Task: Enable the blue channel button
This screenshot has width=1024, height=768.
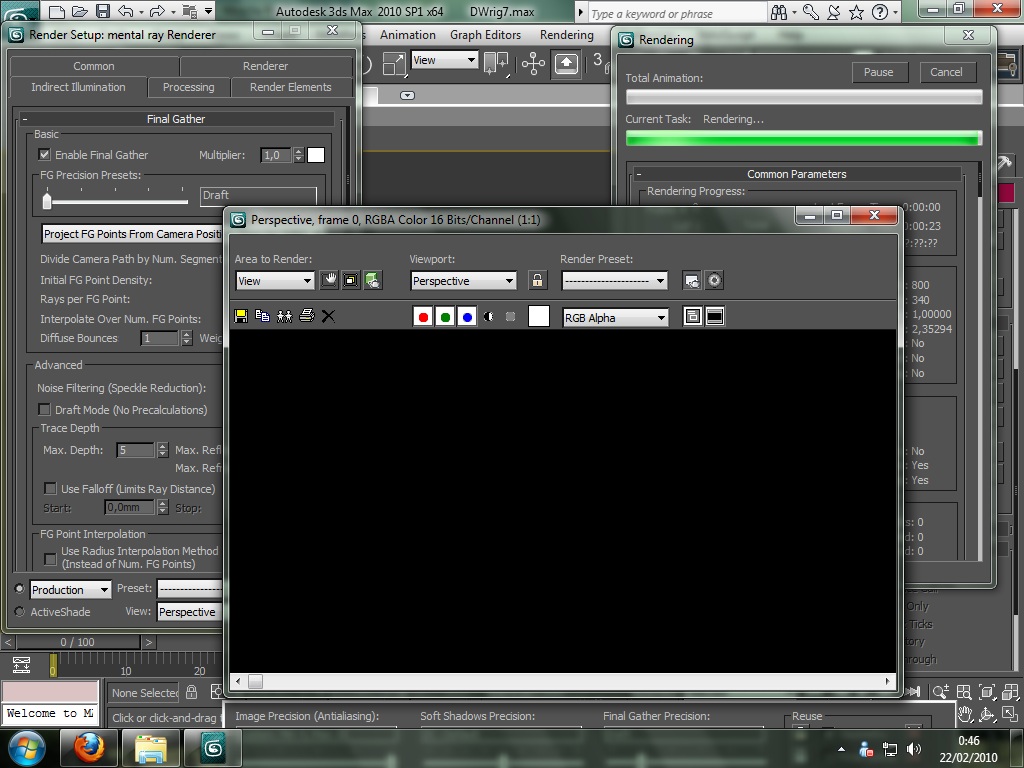Action: click(x=467, y=317)
